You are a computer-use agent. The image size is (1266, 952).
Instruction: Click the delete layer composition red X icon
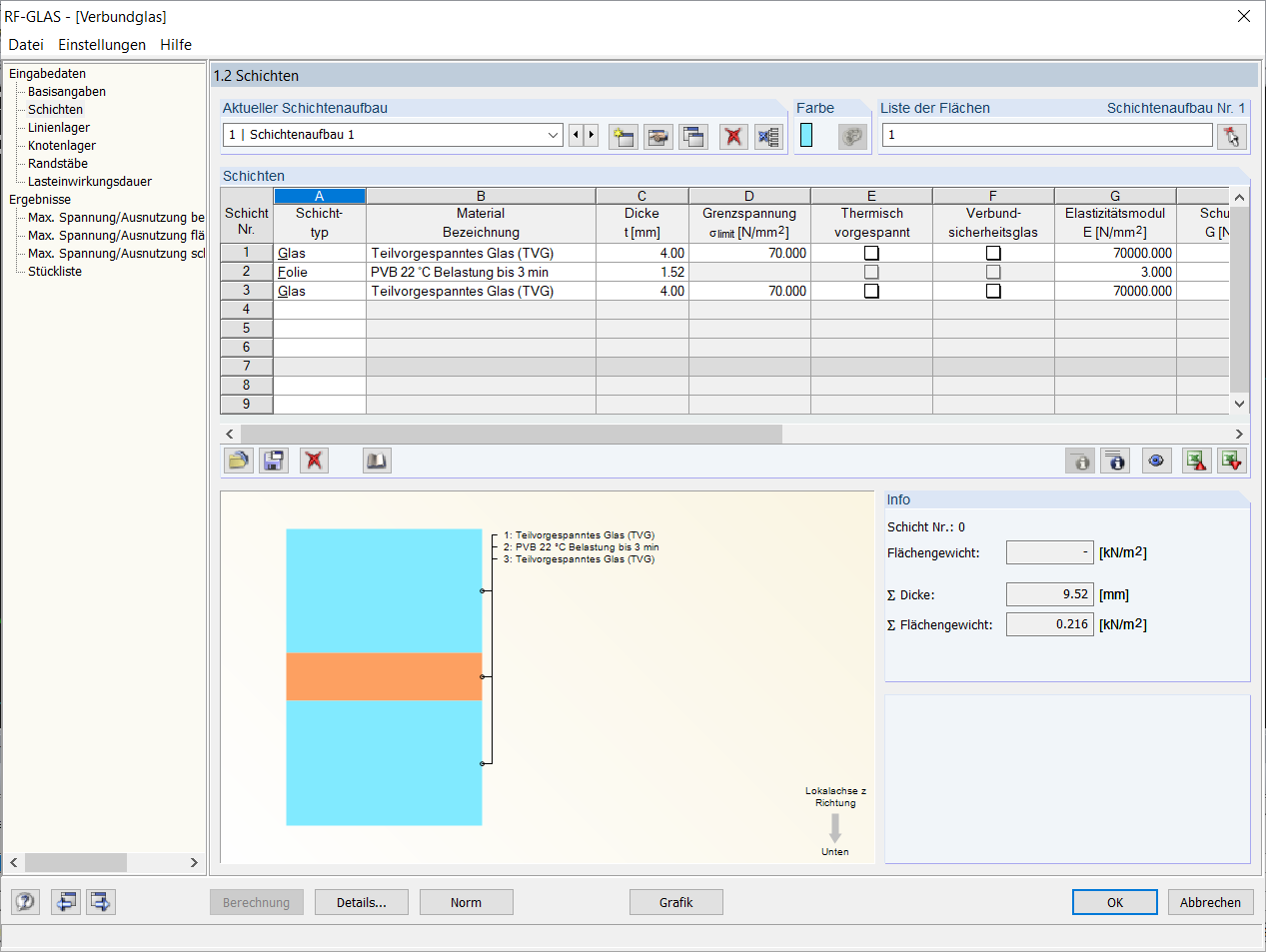(733, 136)
